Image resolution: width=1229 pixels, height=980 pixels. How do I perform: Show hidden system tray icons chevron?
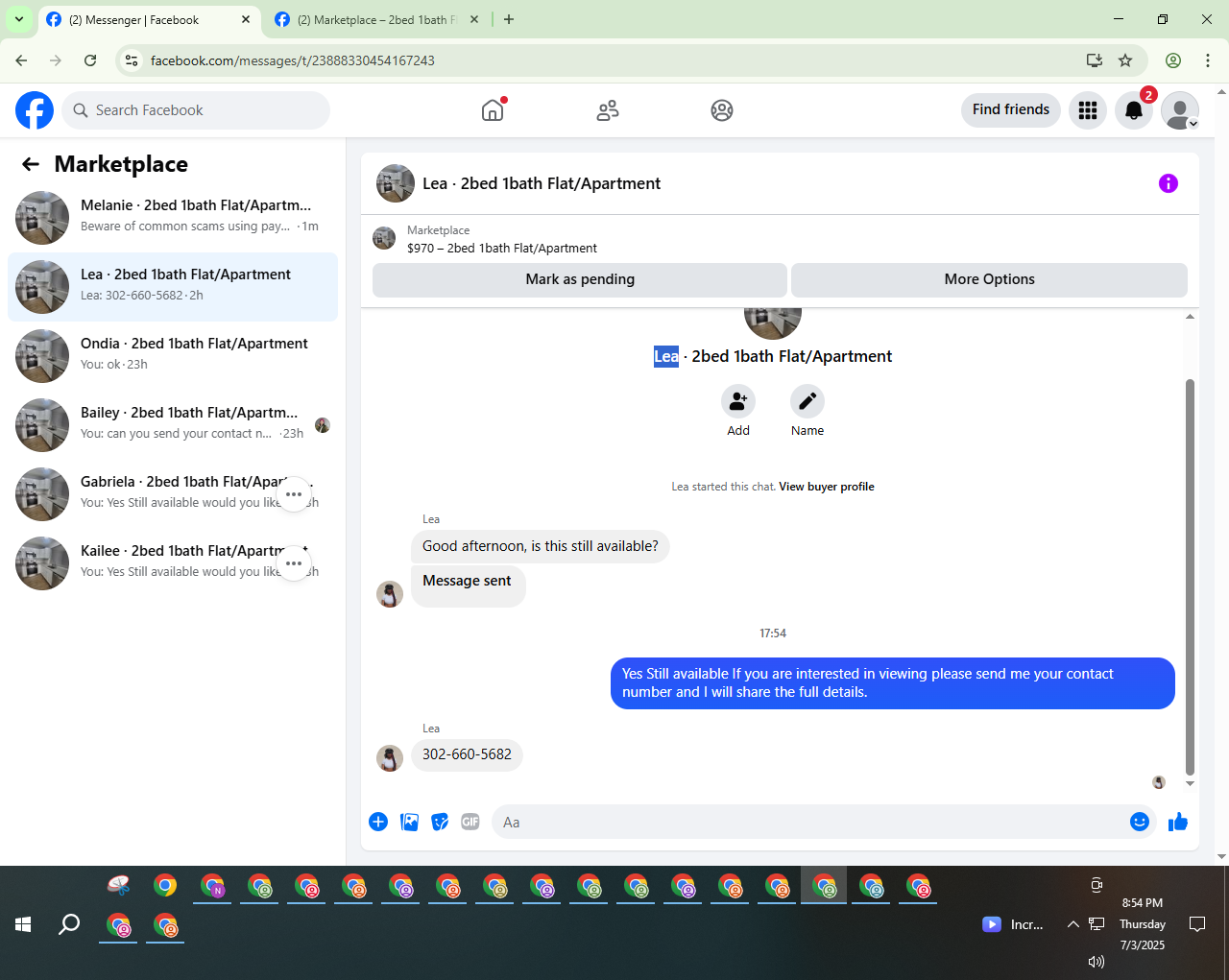(x=1072, y=924)
